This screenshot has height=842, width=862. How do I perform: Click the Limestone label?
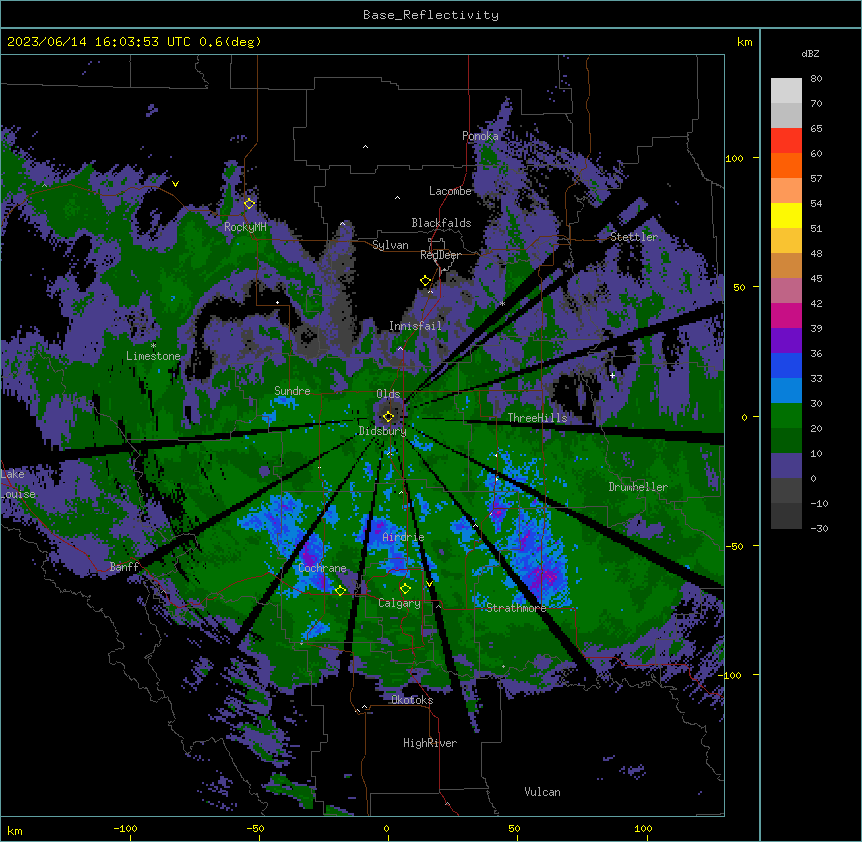point(153,356)
